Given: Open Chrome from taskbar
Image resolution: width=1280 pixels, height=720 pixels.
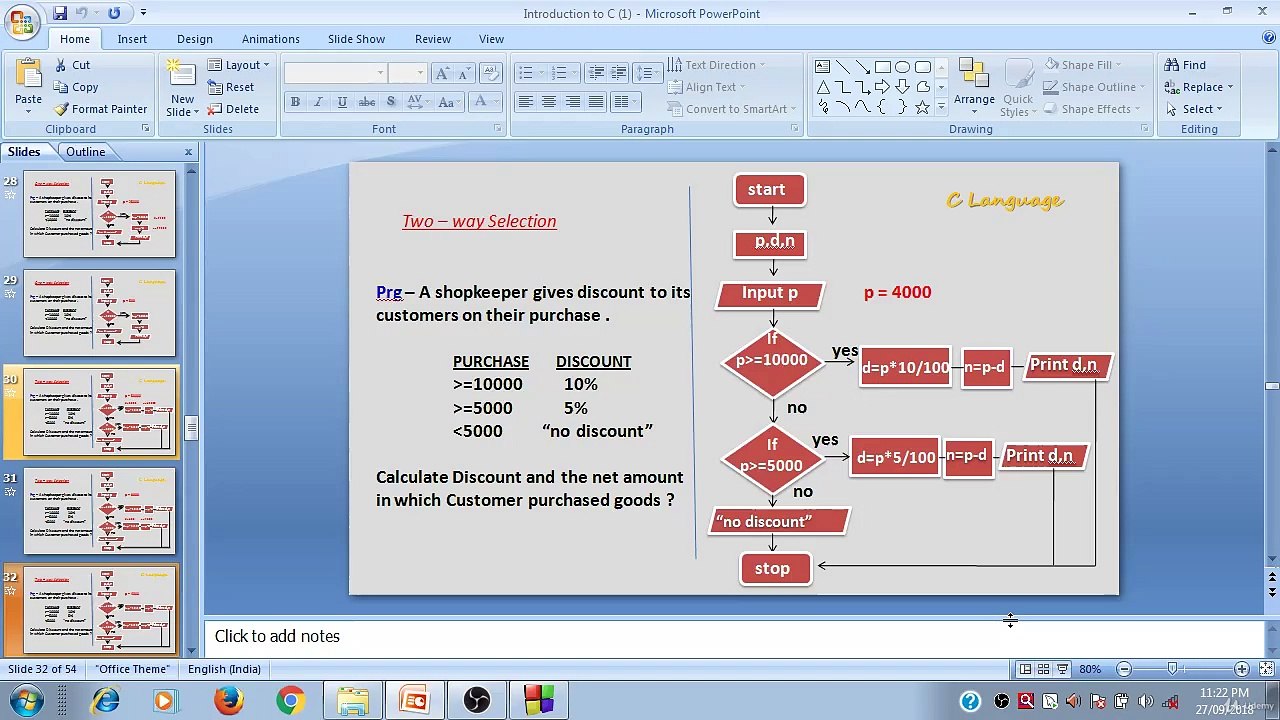Looking at the screenshot, I should 290,701.
